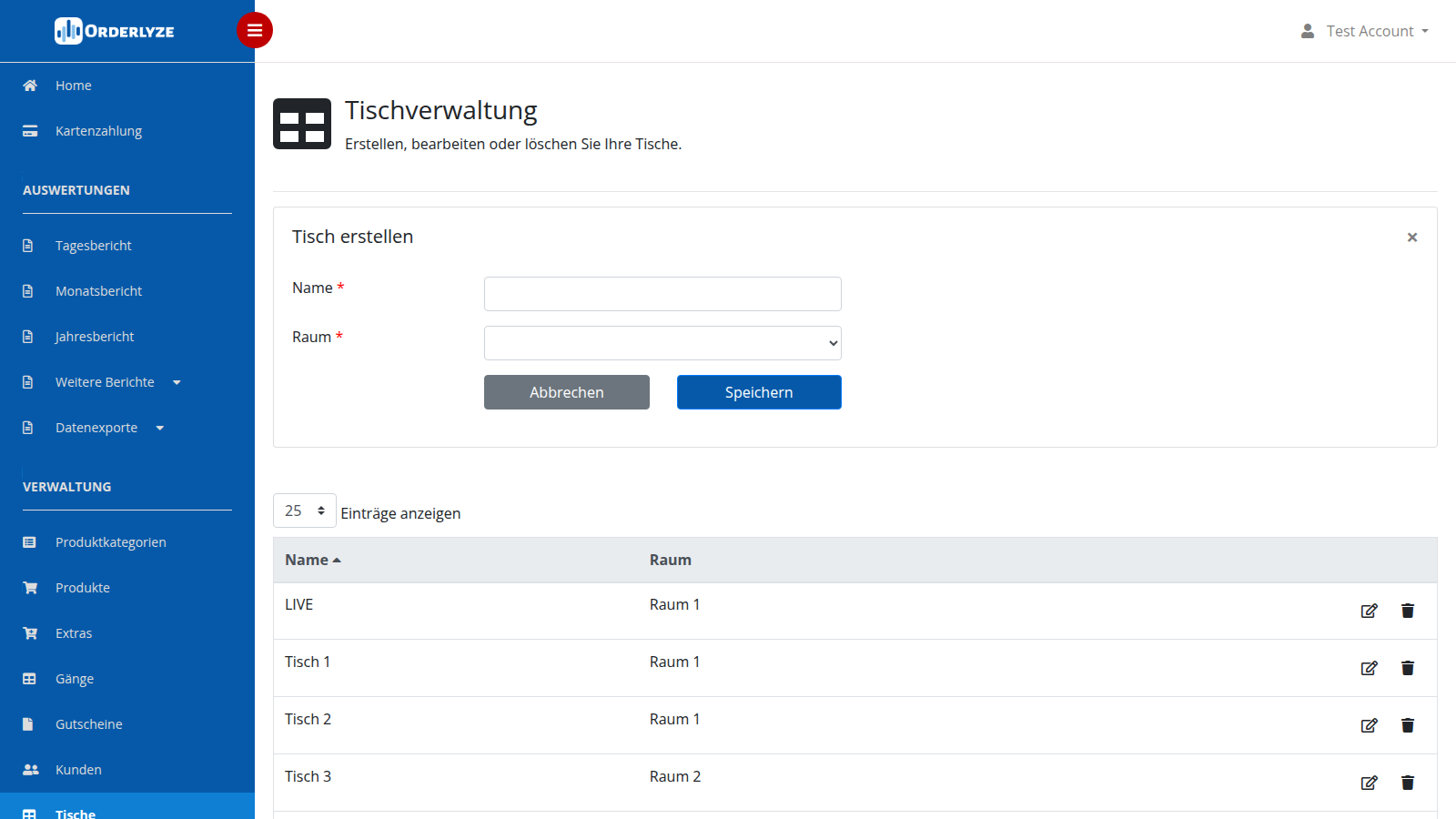
Task: Delete the Tisch 2 entry
Action: tap(1408, 725)
